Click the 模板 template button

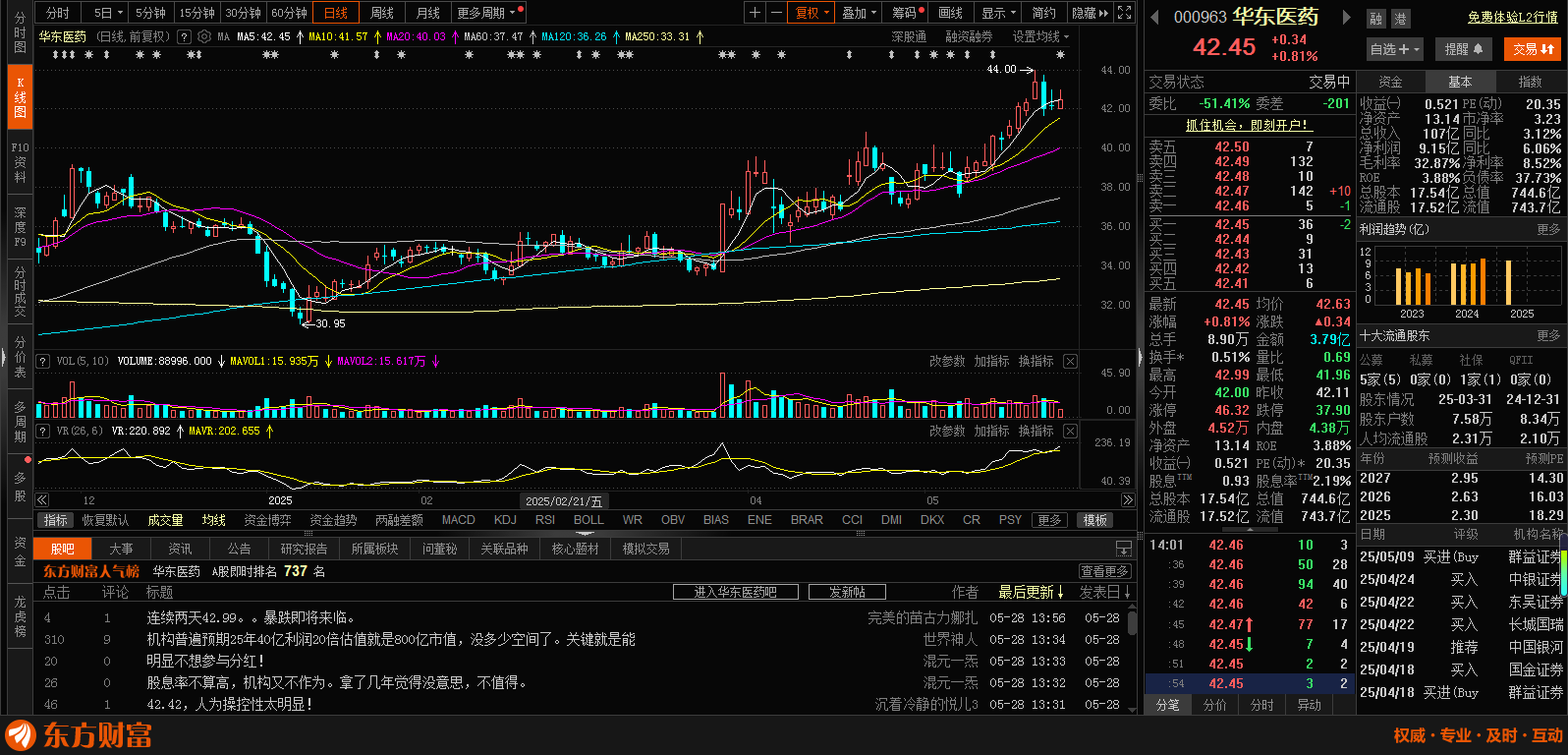click(x=1095, y=520)
